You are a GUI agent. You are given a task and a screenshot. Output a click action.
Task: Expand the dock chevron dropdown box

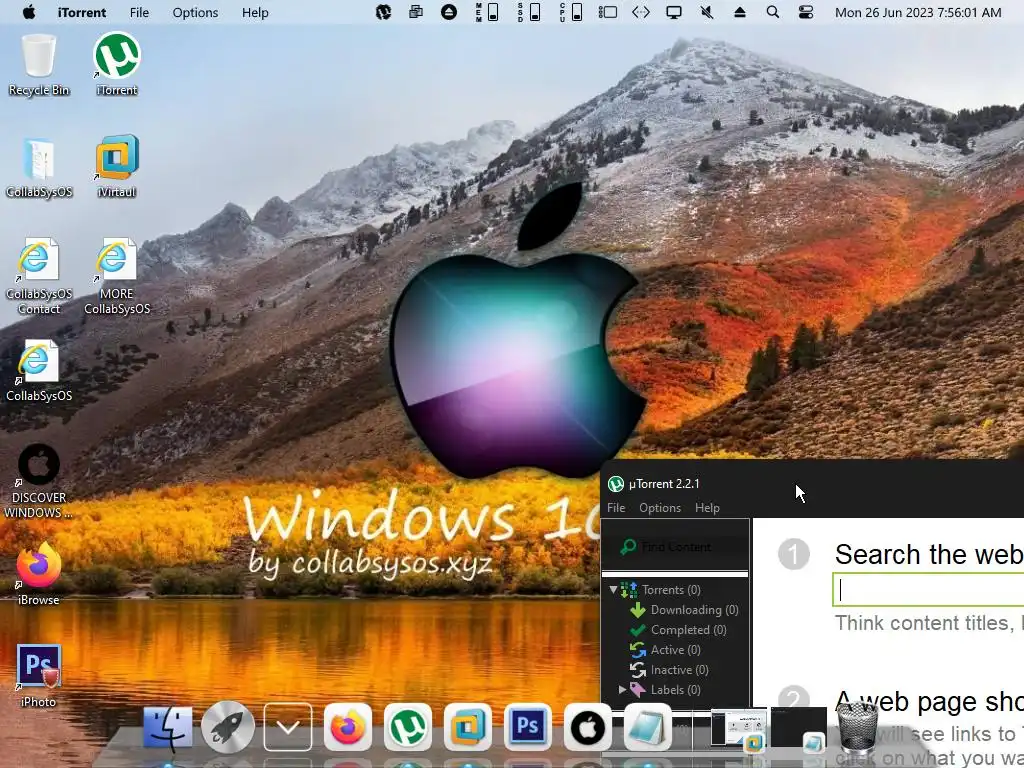(x=288, y=727)
